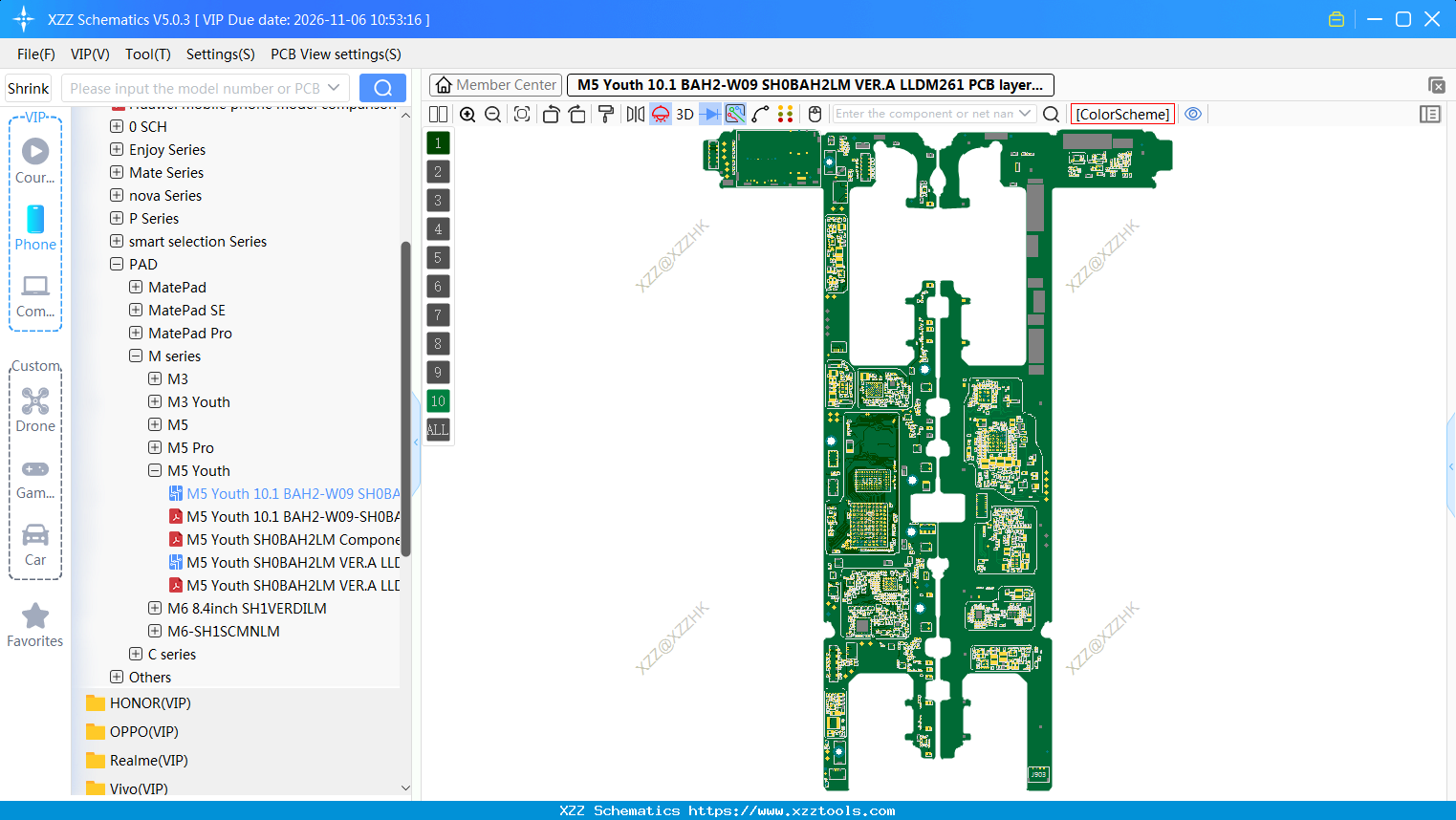Viewport: 1456px width, 820px height.
Task: Open PCB View settings menu
Action: tap(335, 54)
